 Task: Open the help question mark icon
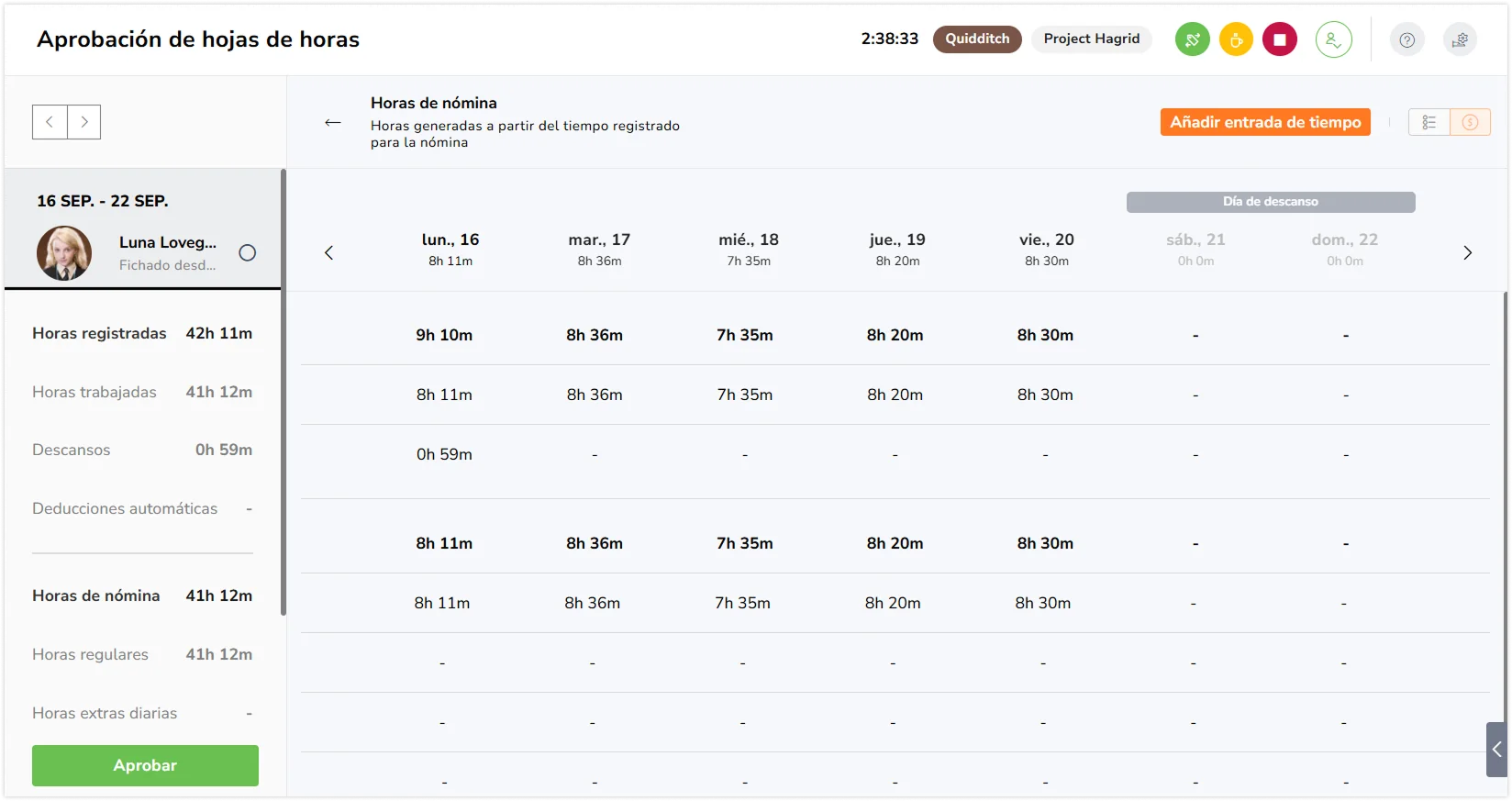[1407, 39]
